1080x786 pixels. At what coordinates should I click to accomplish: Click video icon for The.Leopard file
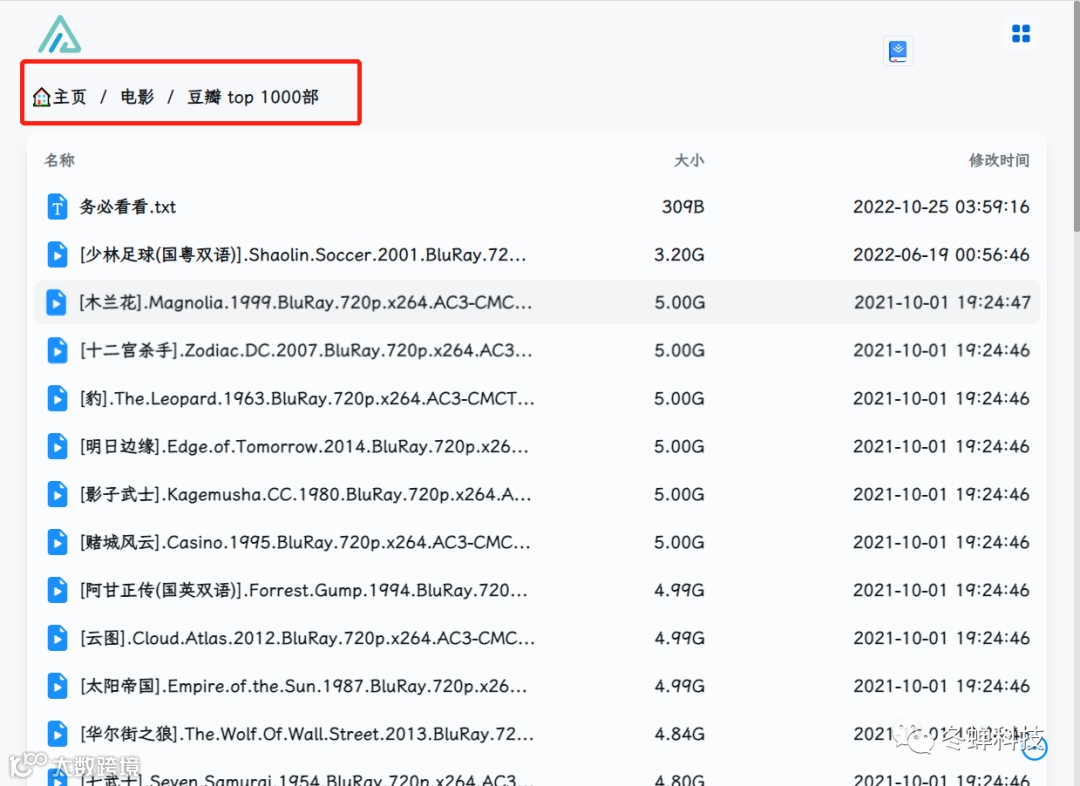coord(57,398)
